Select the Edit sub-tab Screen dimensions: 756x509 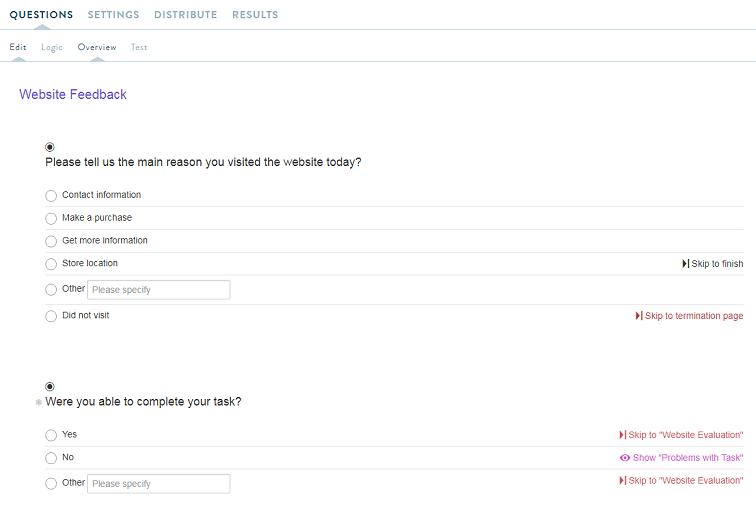click(18, 47)
